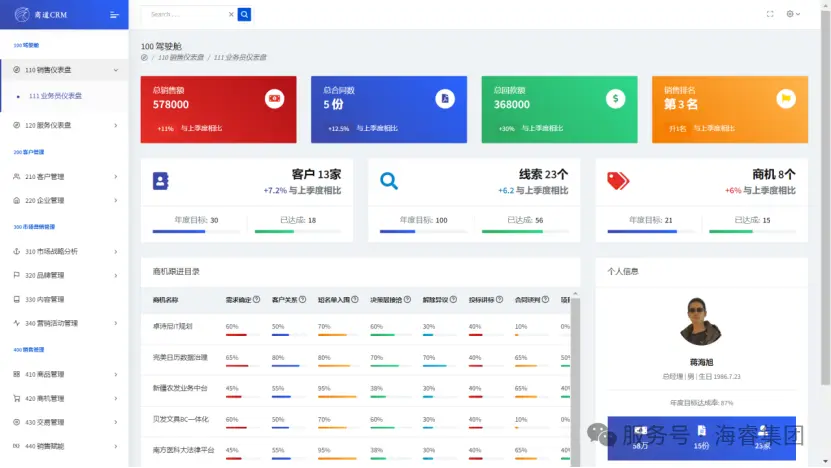Click the flag icon on 销售排名 card
This screenshot has width=831, height=468.
coord(786,98)
